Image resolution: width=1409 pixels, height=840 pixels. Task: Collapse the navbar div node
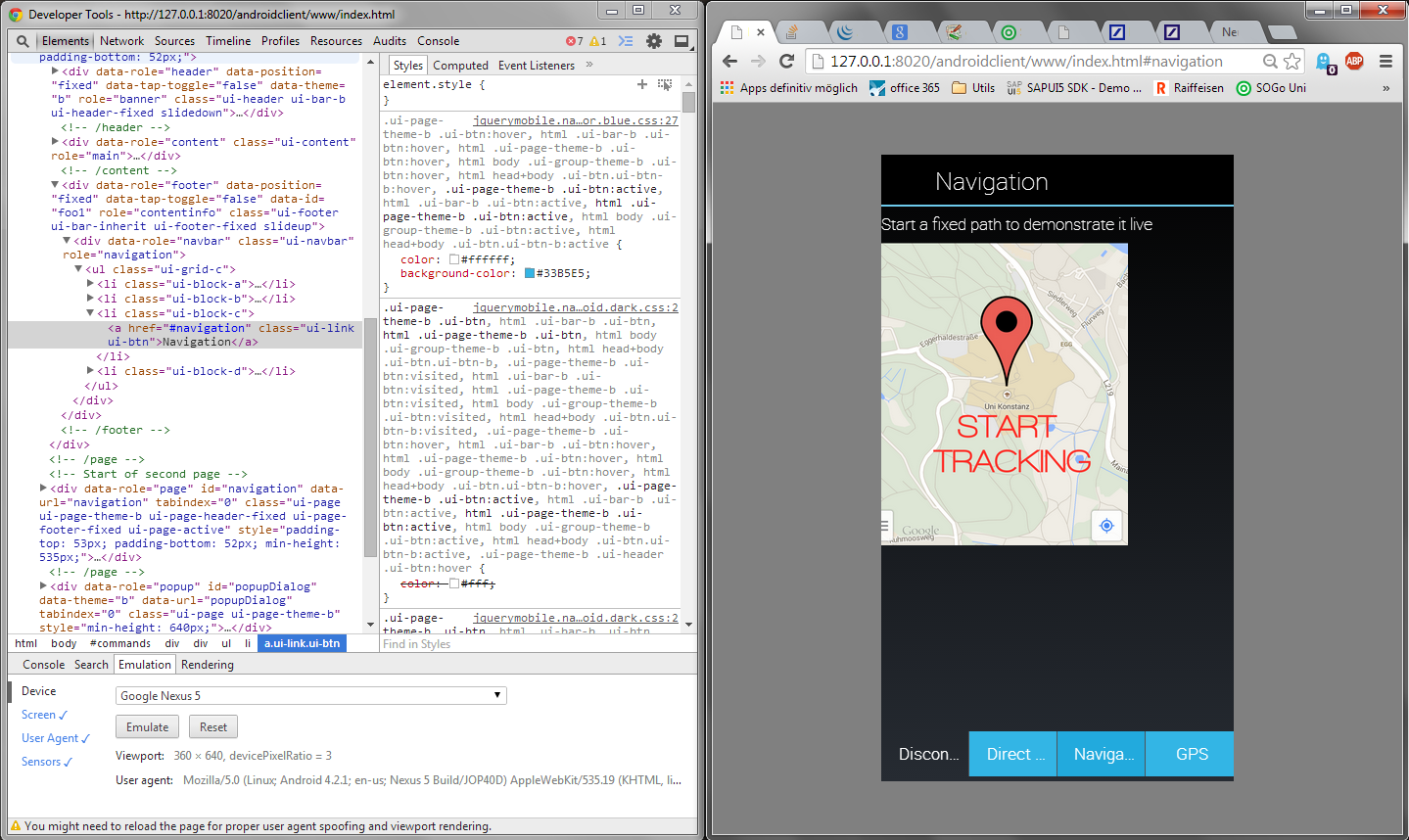pos(67,241)
